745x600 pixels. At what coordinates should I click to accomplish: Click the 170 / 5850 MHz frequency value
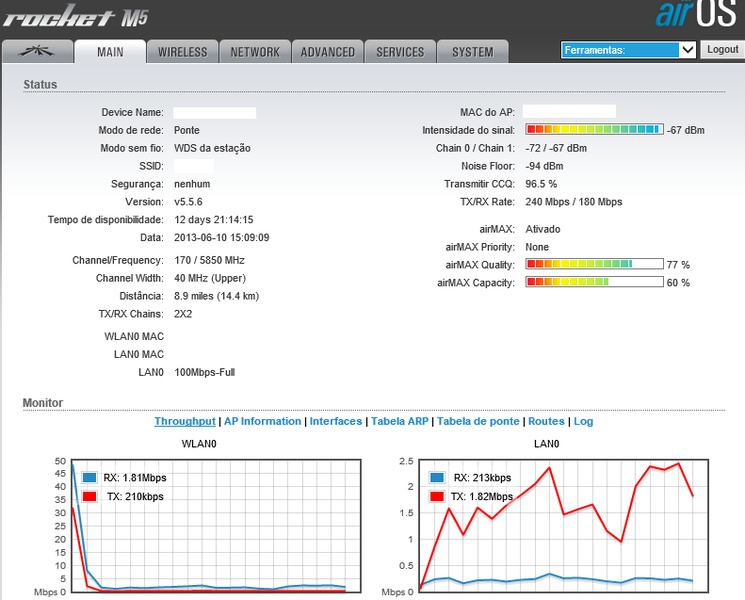tap(209, 260)
